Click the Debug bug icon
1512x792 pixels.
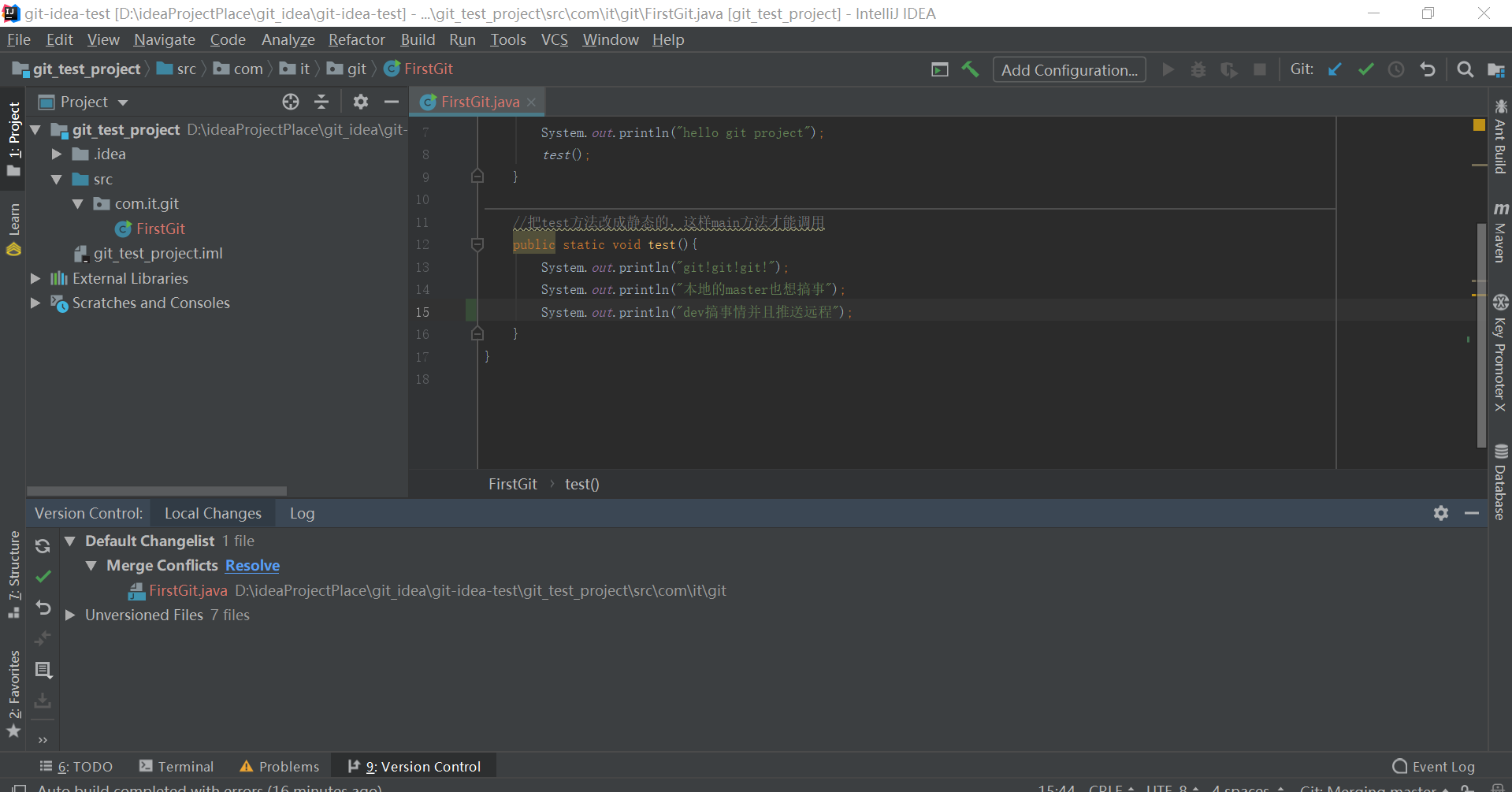1198,69
